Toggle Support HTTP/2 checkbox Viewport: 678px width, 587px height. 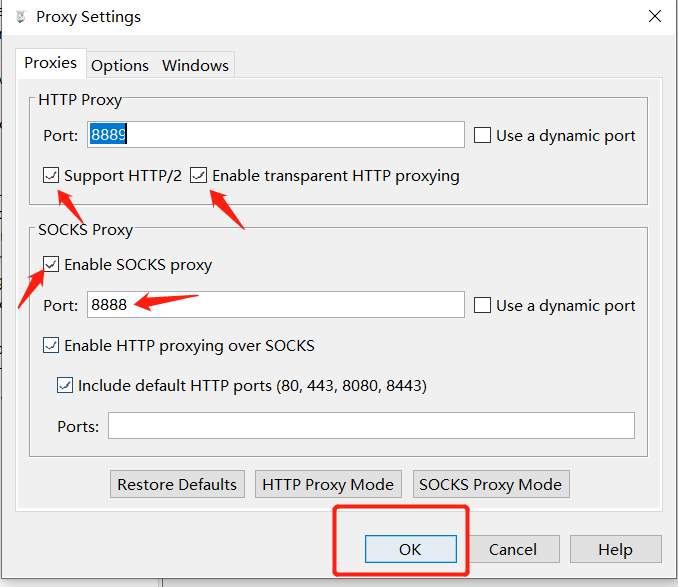[x=51, y=175]
